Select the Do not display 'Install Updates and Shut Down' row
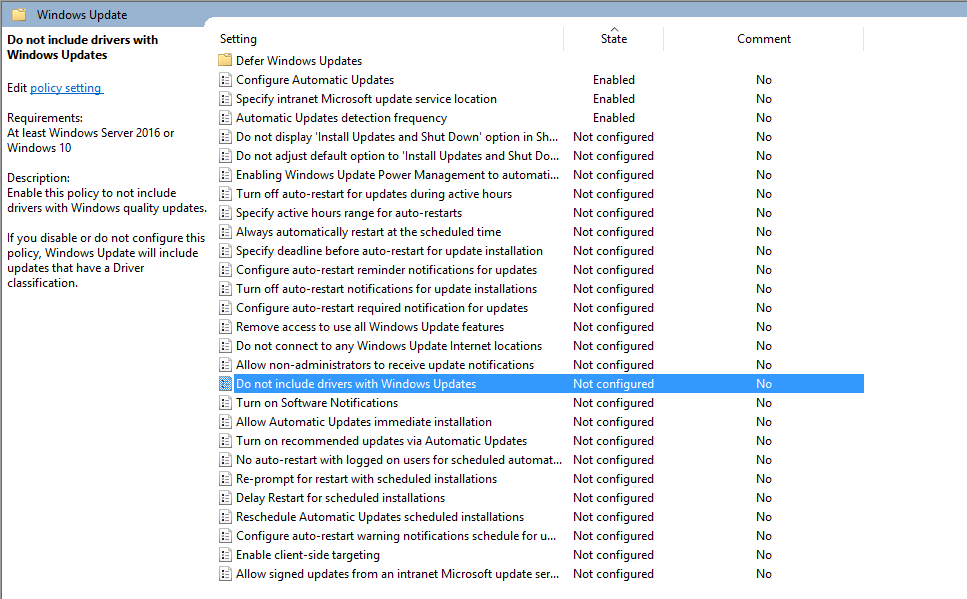This screenshot has height=599, width=967. click(x=397, y=137)
